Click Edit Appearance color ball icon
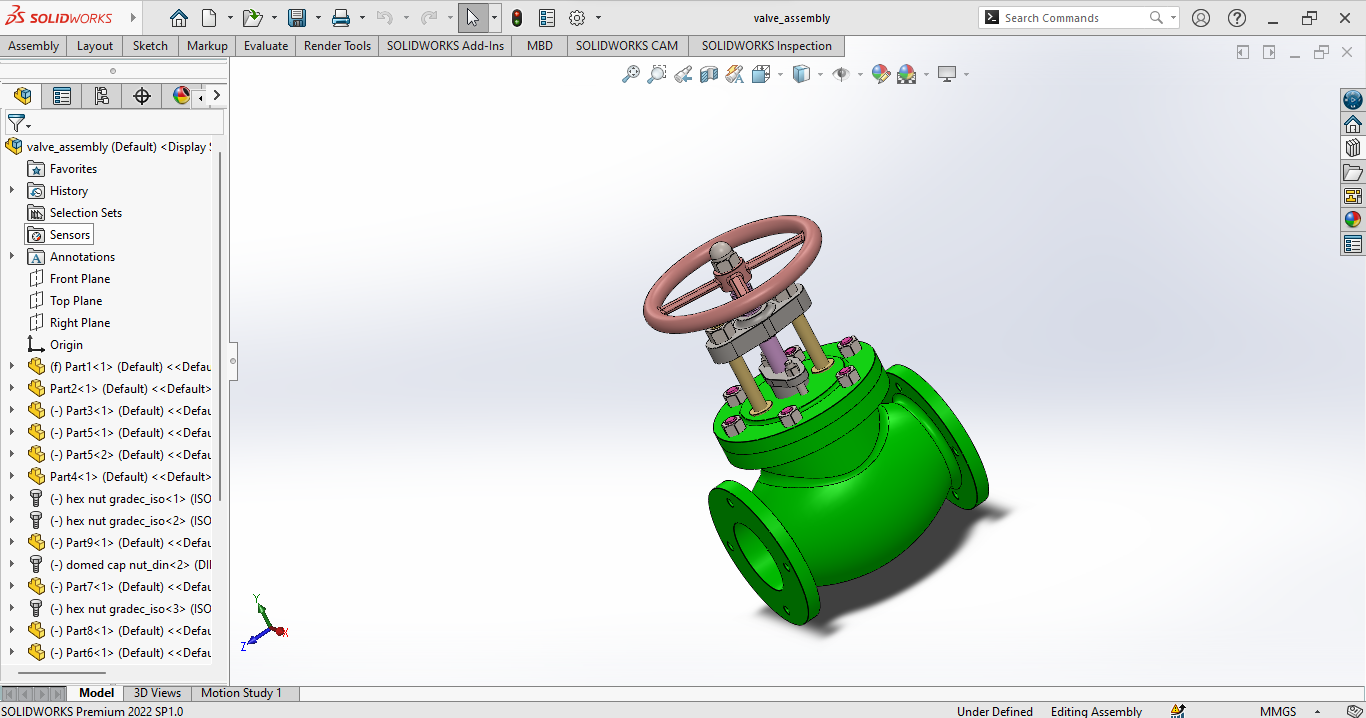Viewport: 1366px width, 718px height. (881, 74)
